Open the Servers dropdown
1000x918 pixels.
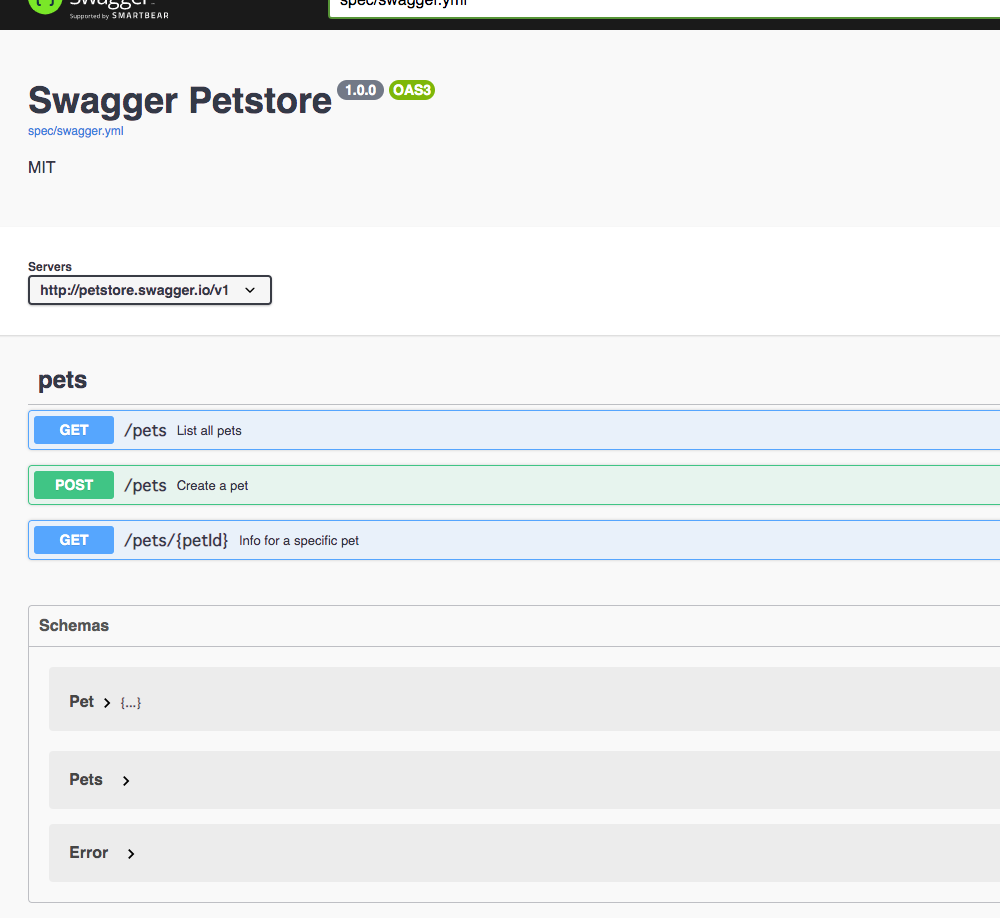click(x=149, y=290)
